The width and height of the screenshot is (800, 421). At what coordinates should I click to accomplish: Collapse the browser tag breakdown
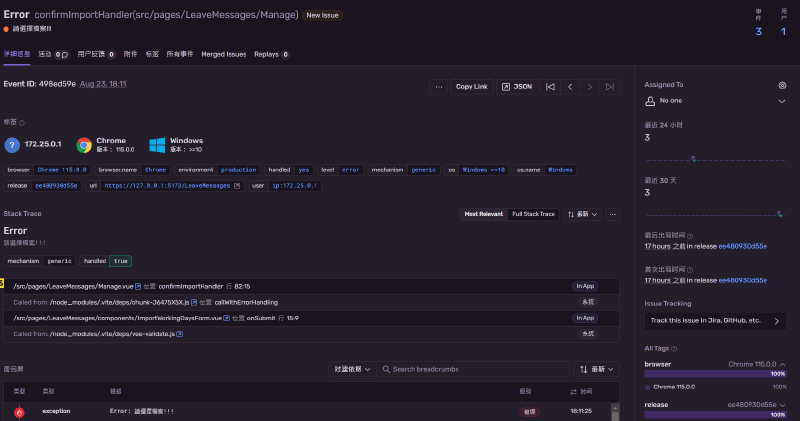[x=782, y=364]
